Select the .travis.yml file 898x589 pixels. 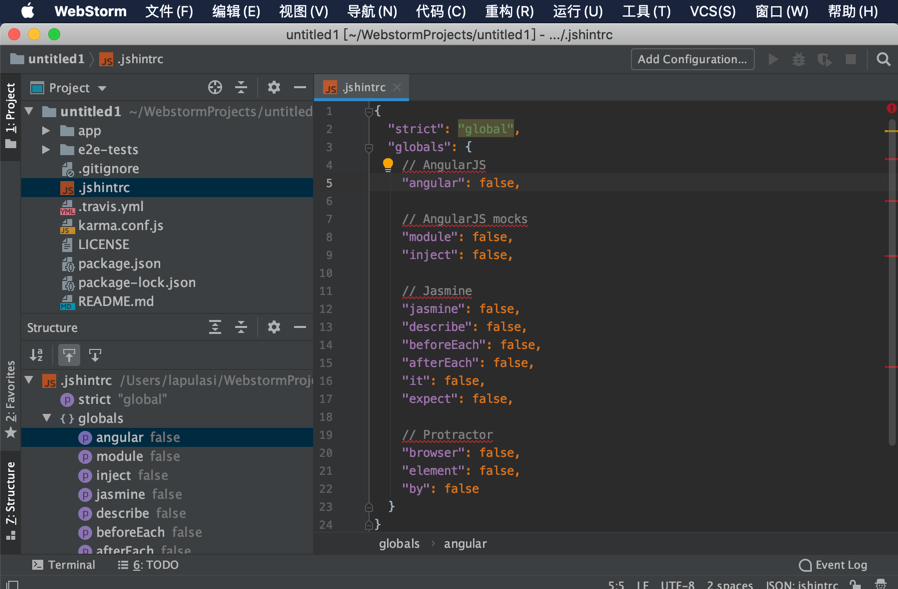pyautogui.click(x=167, y=206)
